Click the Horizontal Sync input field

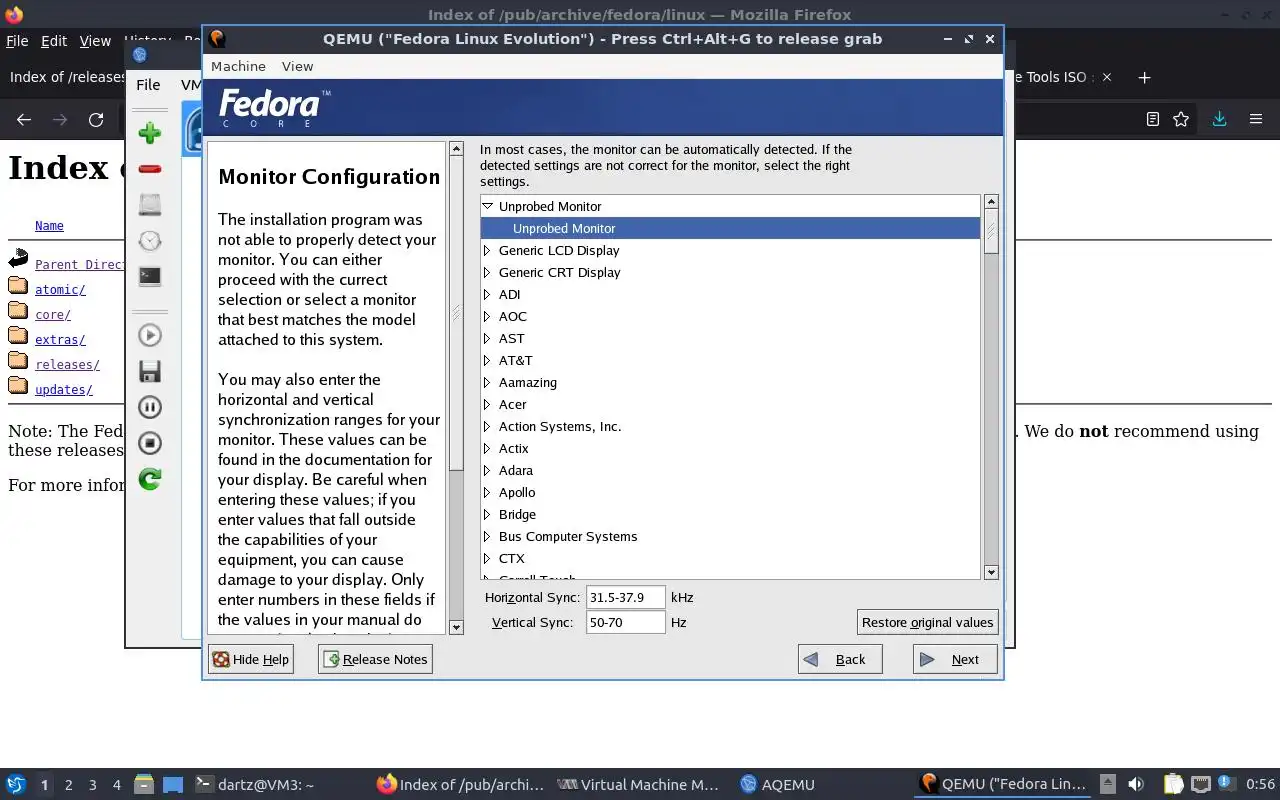626,597
